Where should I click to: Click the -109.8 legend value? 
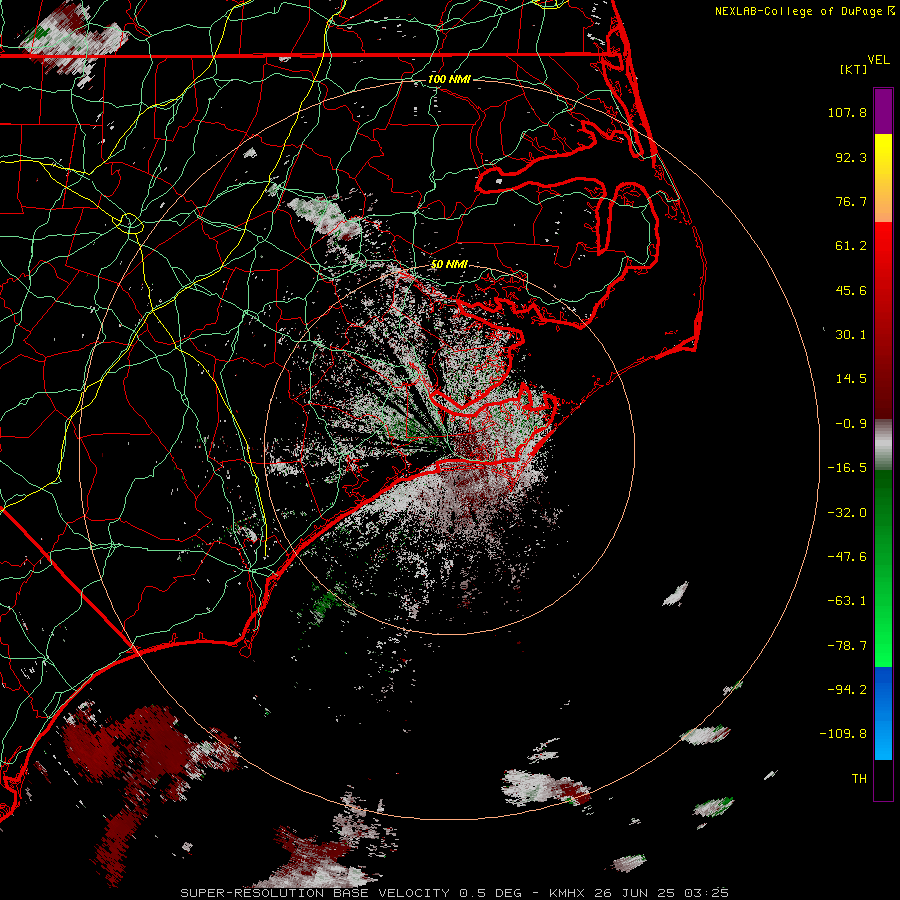pyautogui.click(x=843, y=734)
